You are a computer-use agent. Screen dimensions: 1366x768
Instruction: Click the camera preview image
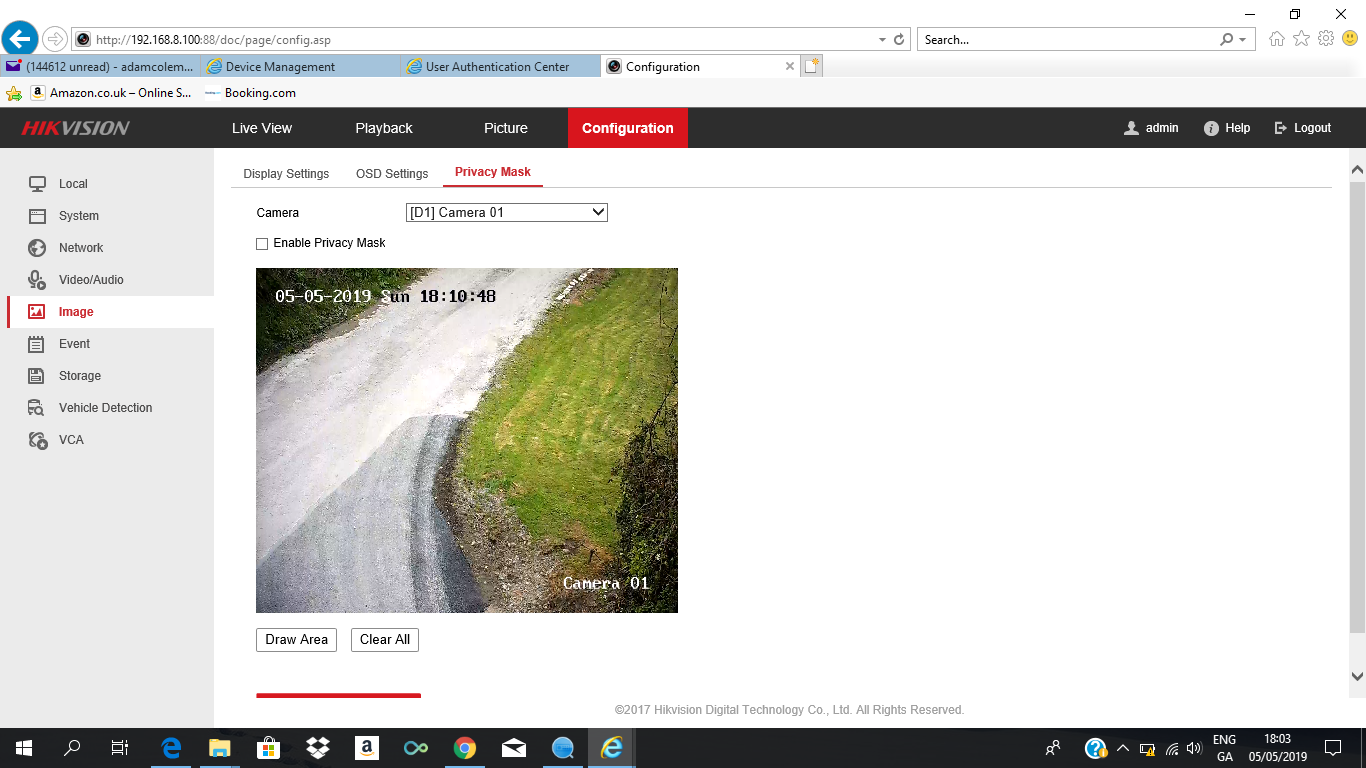pos(467,440)
